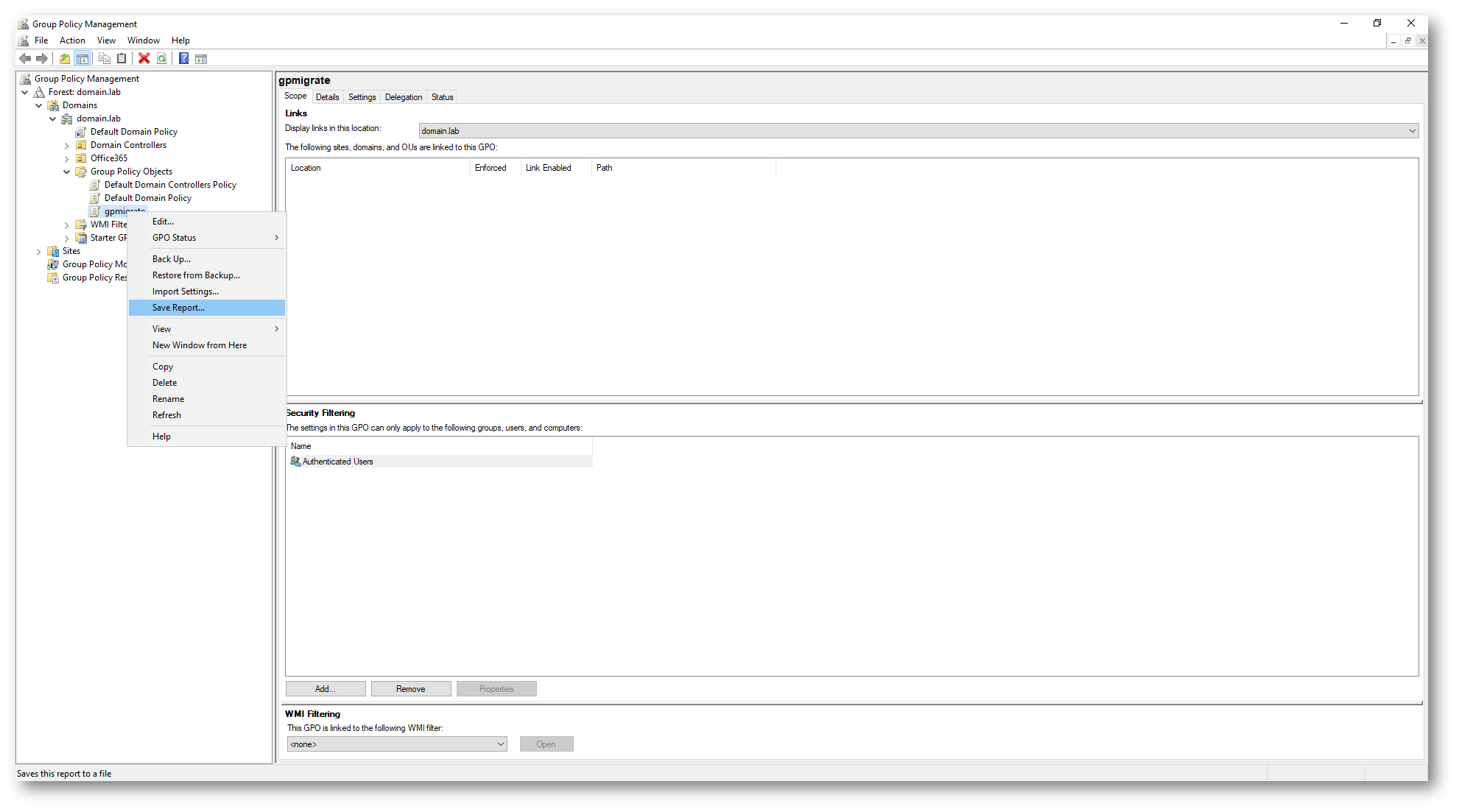Click the red X Delete toolbar icon
Image resolution: width=1459 pixels, height=812 pixels.
tap(144, 59)
